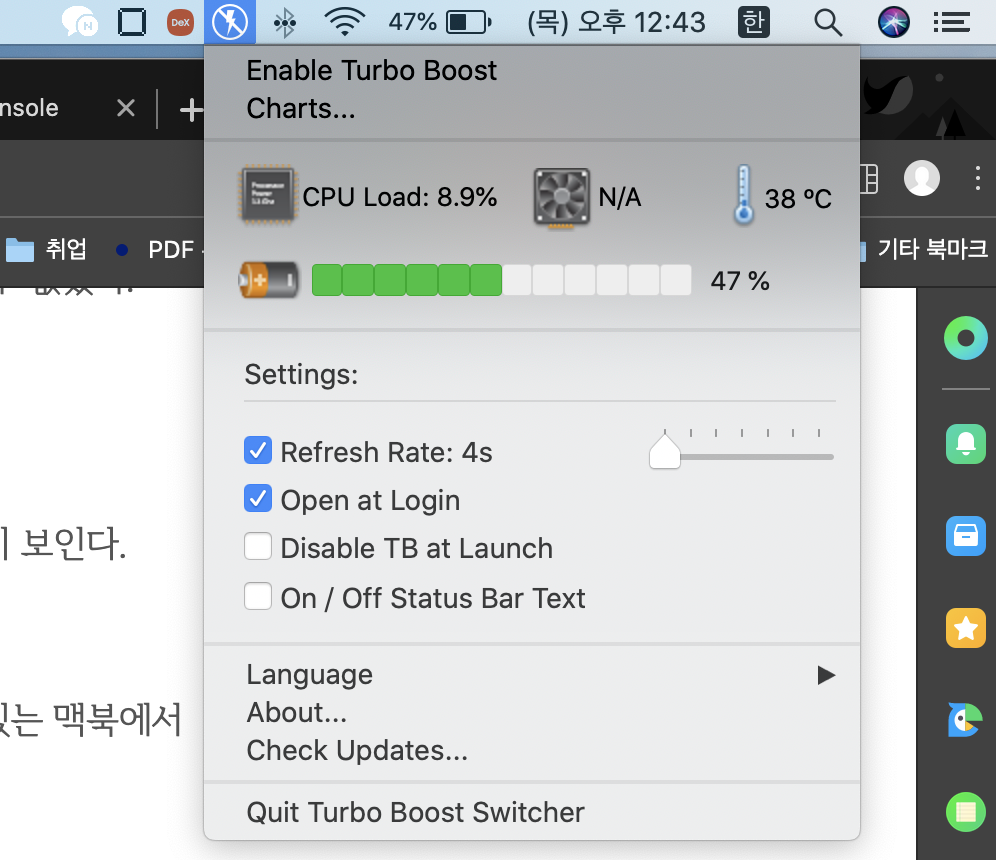This screenshot has width=996, height=860.
Task: Click the Turbo Boost Switcher menu bar icon
Action: [x=230, y=22]
